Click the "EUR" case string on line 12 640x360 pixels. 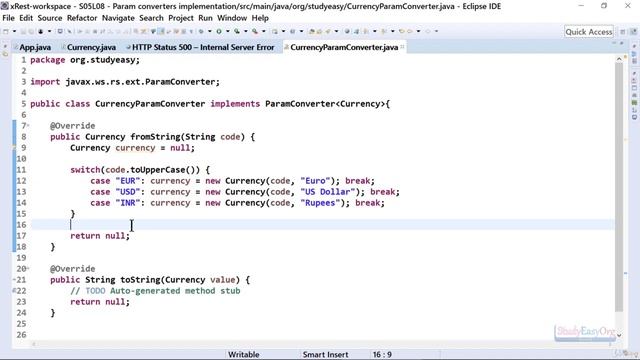tap(128, 181)
